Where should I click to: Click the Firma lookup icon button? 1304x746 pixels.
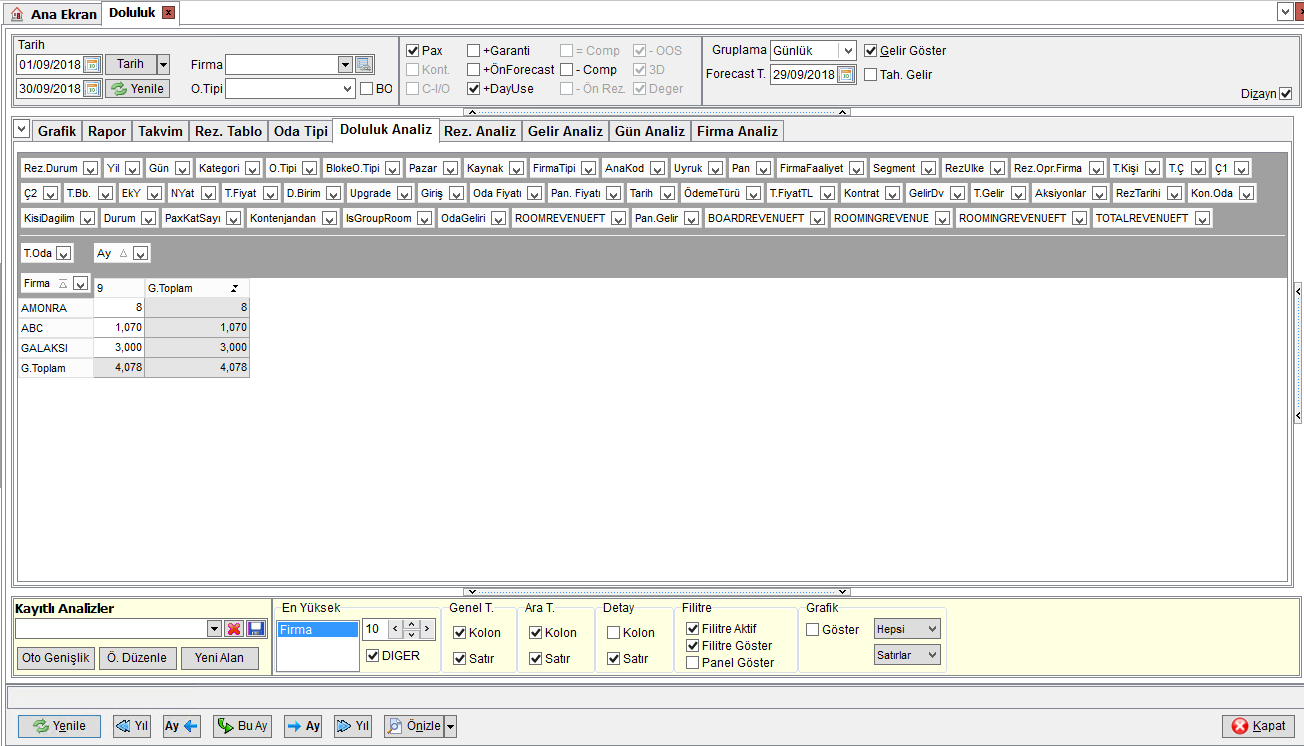tap(364, 64)
